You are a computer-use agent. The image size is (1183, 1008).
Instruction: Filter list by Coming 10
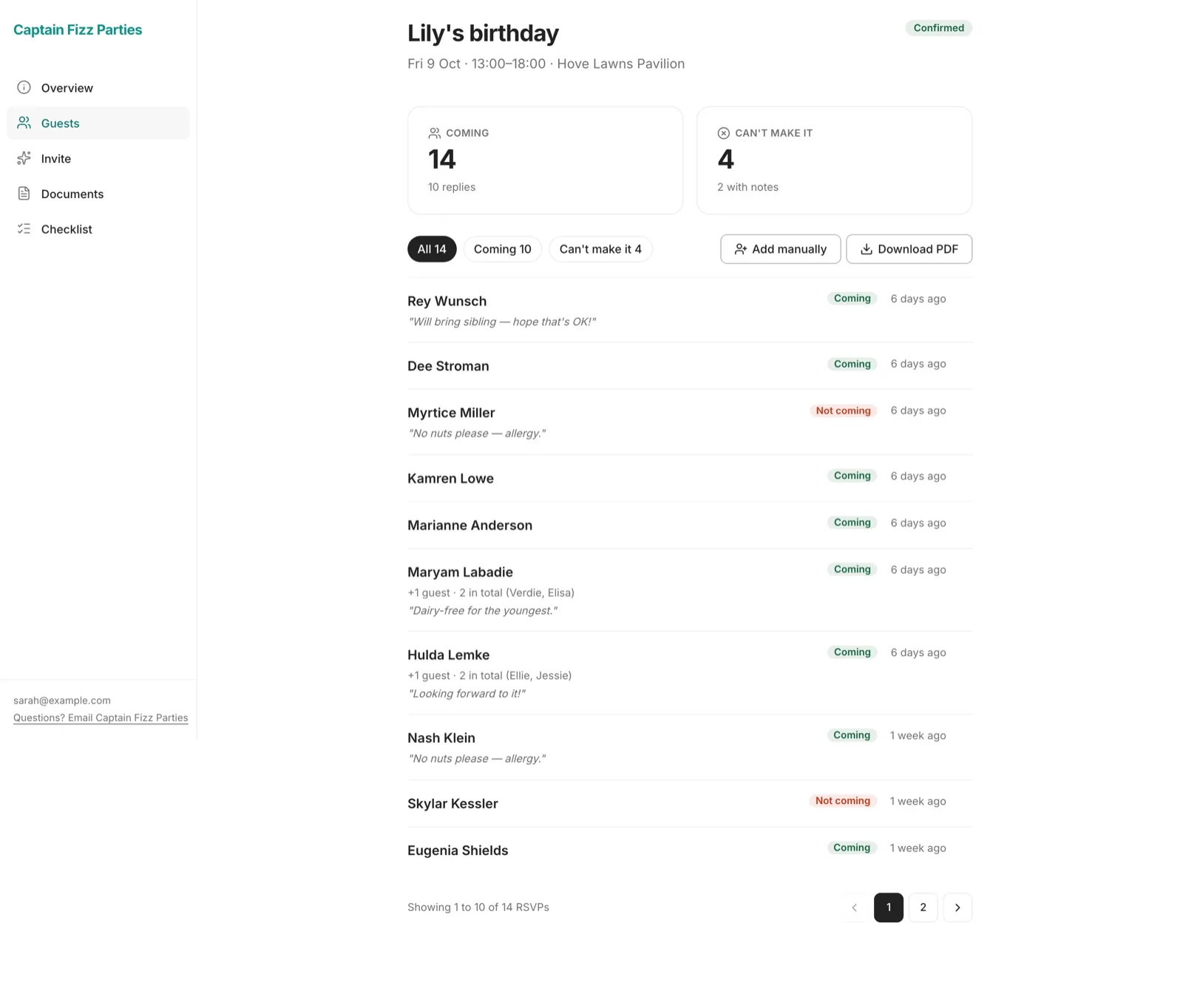pos(503,249)
